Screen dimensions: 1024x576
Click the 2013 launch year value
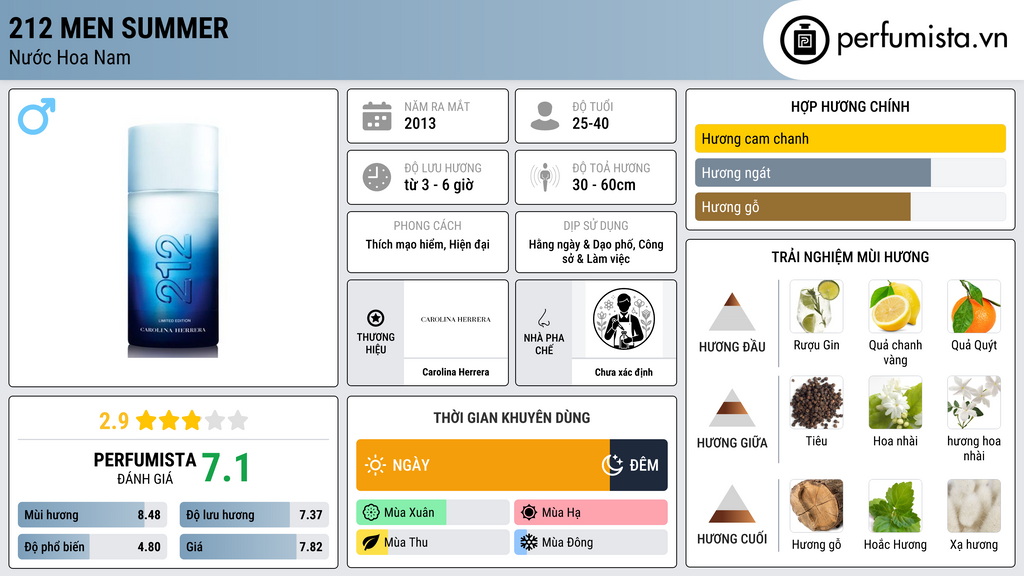coord(420,123)
